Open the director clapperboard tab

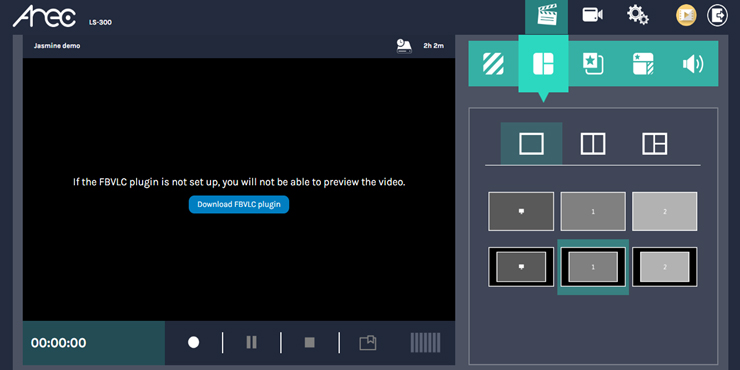(547, 16)
